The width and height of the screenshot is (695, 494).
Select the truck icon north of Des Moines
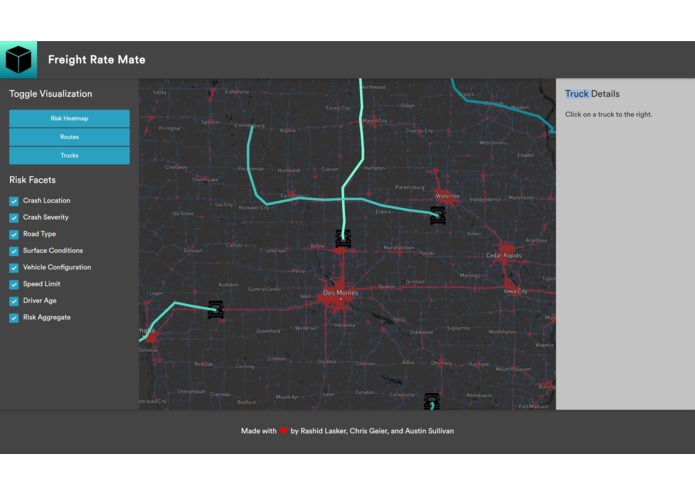click(x=343, y=238)
